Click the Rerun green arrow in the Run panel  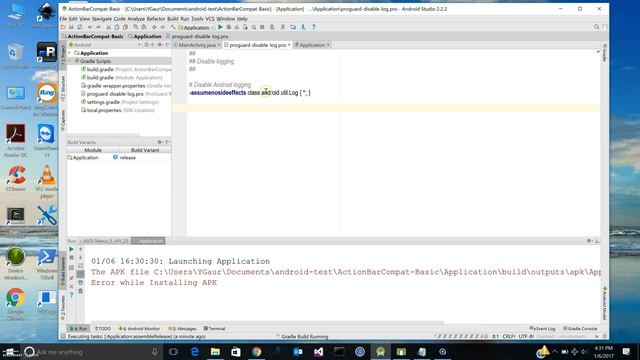[71, 249]
